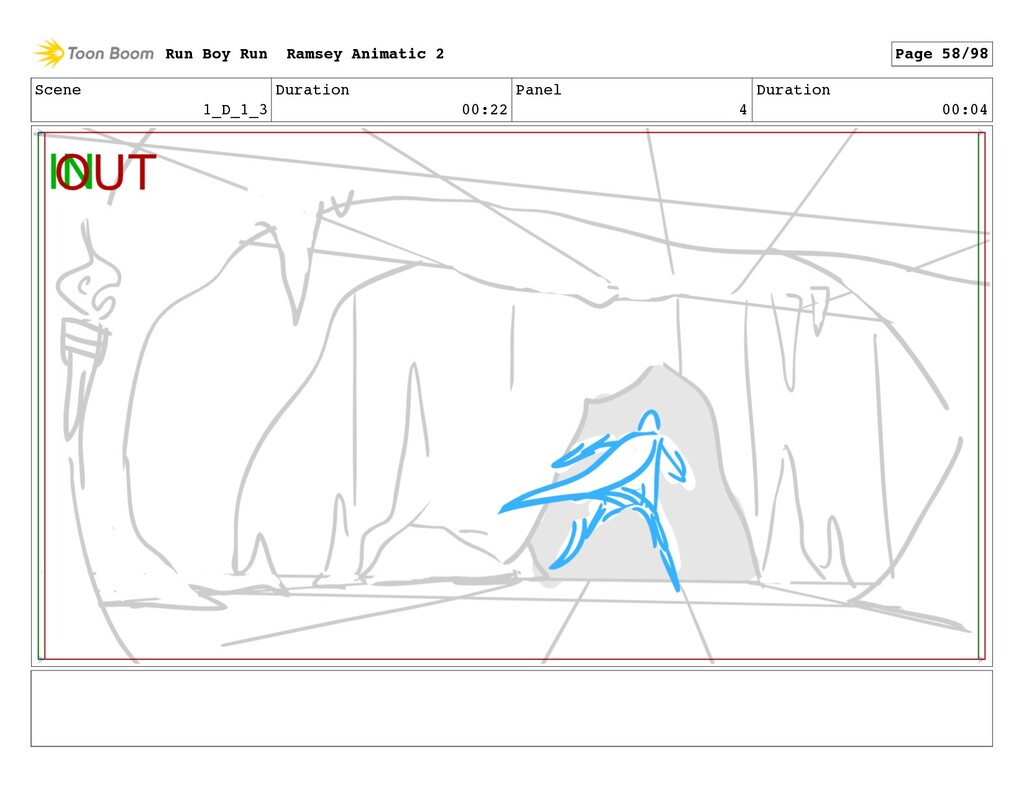
Task: Click the 'Panel' header label
Action: point(538,90)
